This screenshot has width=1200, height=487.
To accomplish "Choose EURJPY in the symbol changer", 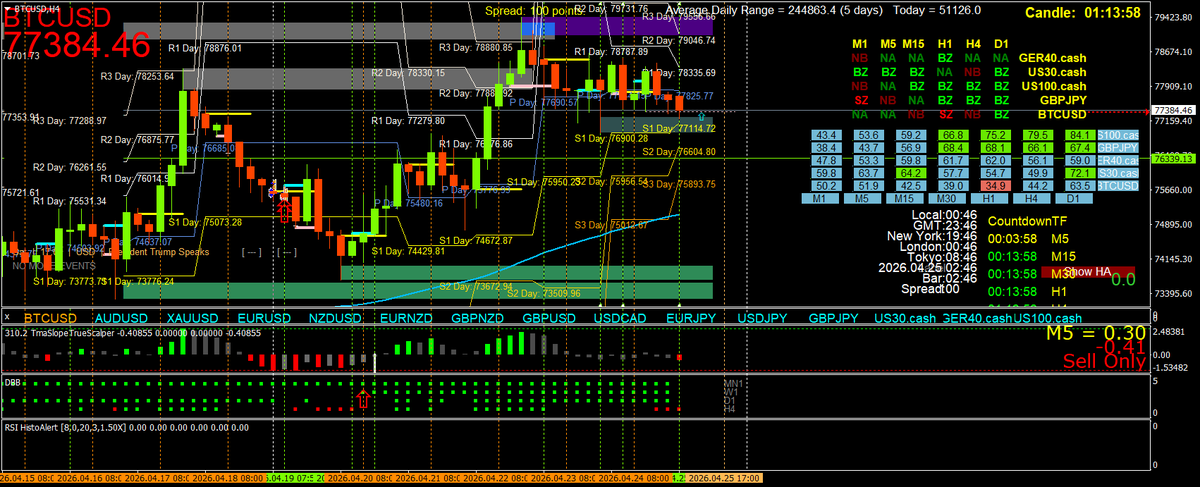I will pos(691,317).
